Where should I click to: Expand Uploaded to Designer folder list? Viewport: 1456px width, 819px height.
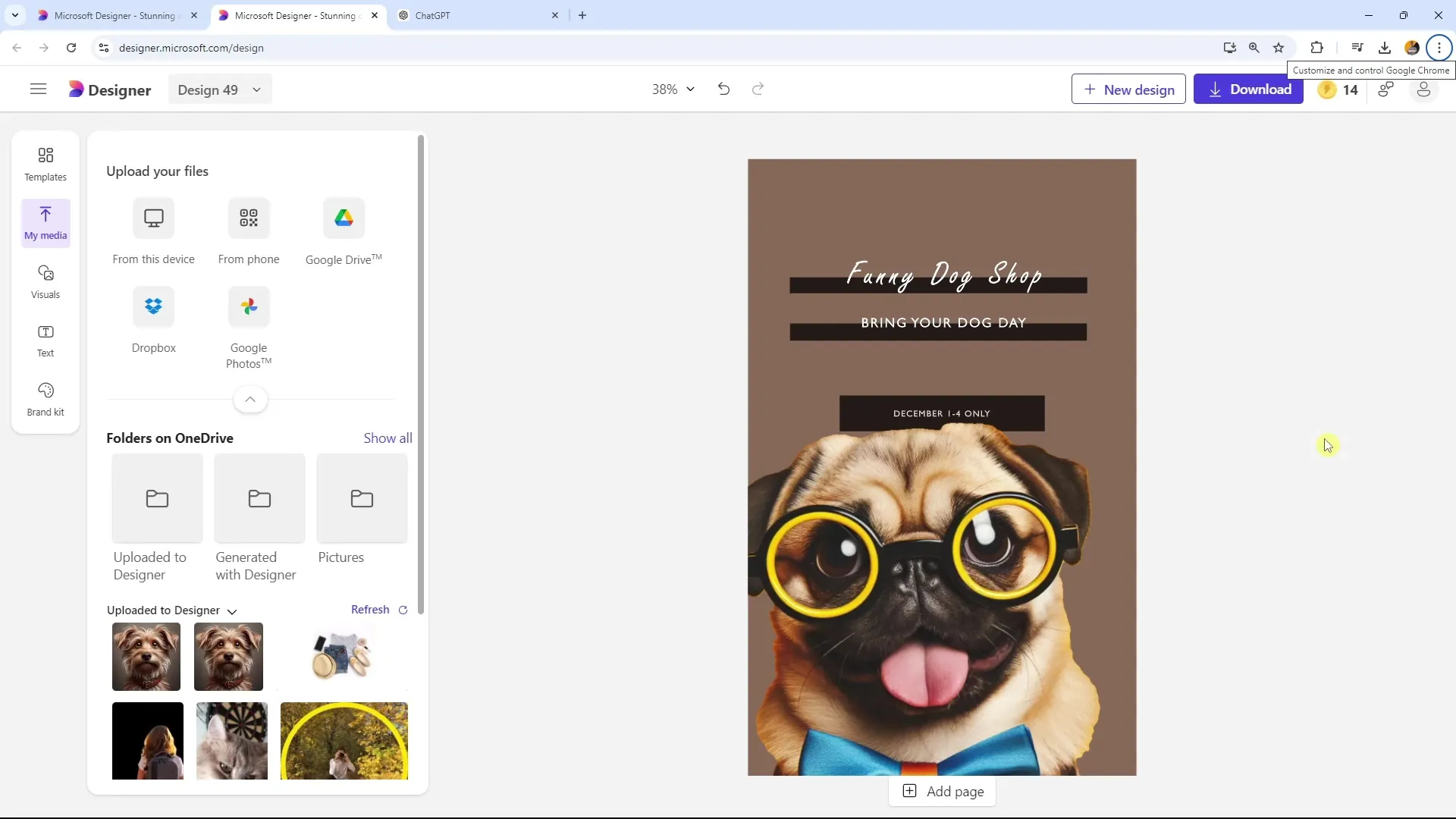tap(232, 611)
